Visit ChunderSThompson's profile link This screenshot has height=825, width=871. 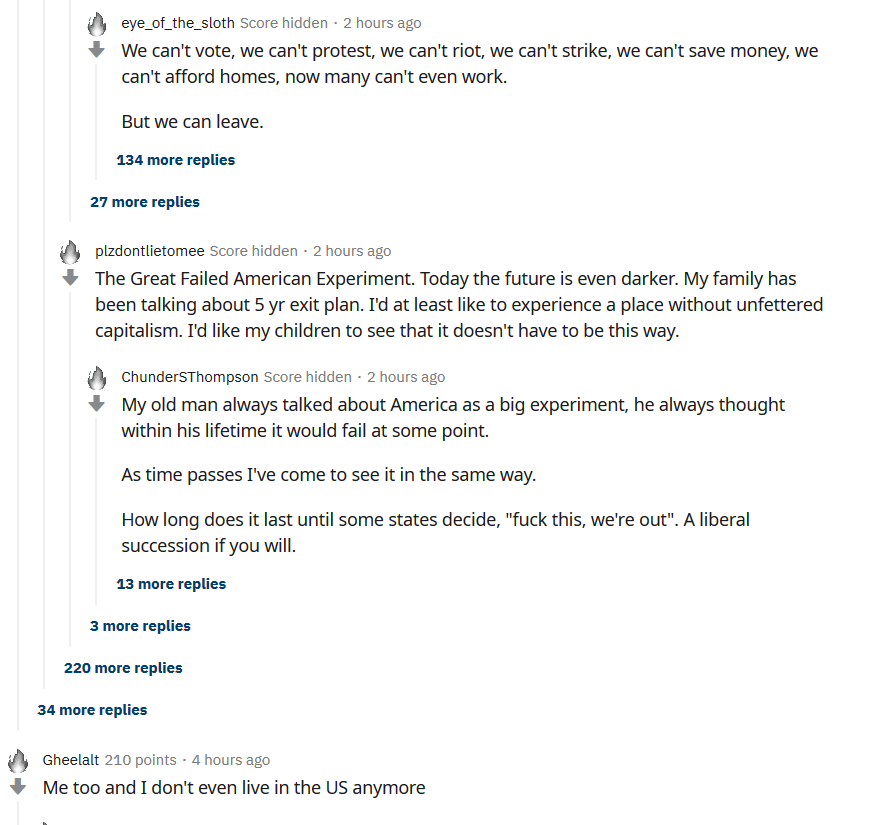click(x=190, y=377)
